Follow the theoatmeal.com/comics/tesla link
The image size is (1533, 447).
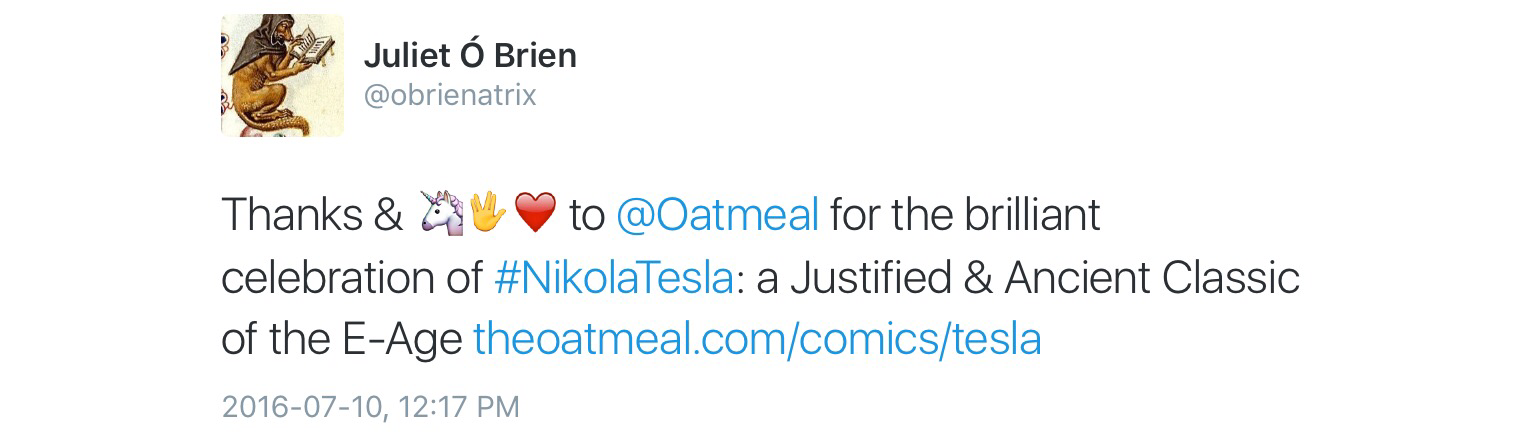[757, 340]
